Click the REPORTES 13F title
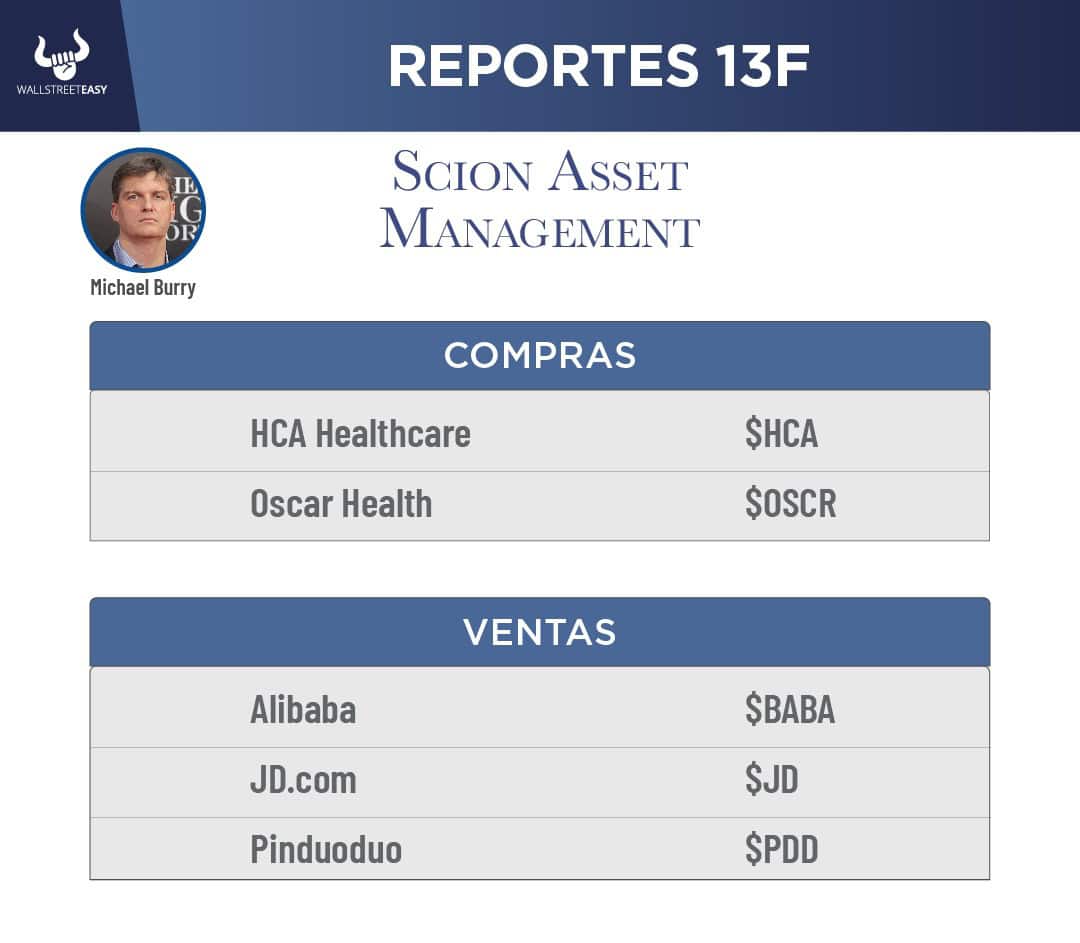Viewport: 1080px width, 943px height. point(598,66)
